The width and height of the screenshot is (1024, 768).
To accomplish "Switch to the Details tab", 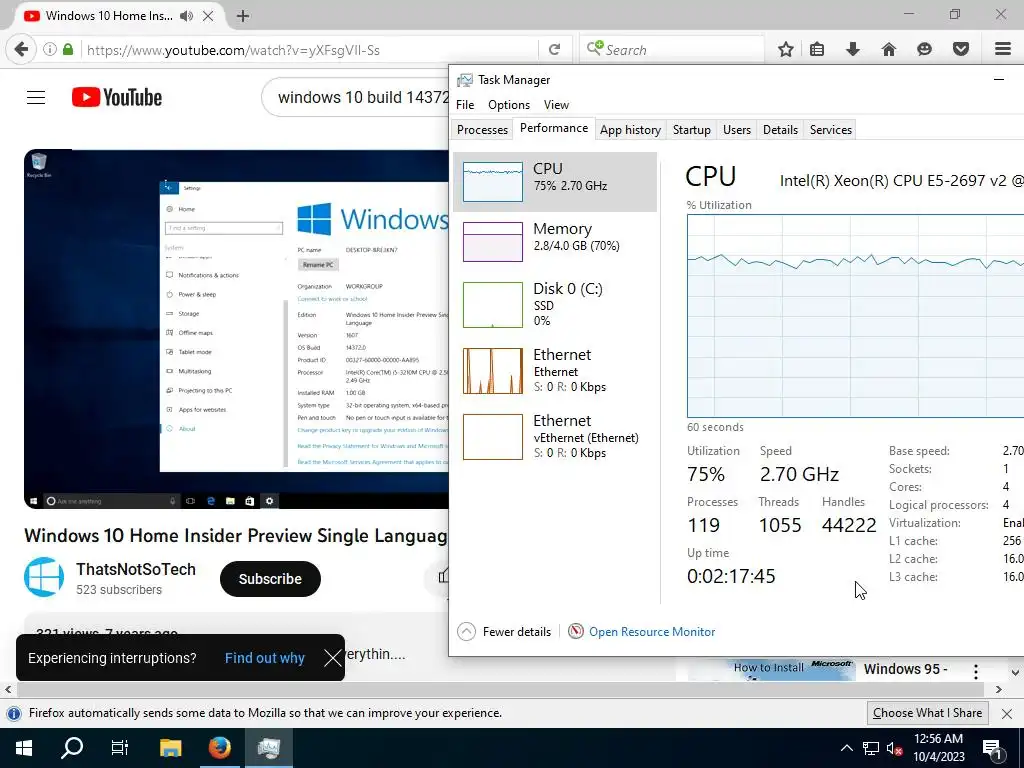I will (780, 129).
